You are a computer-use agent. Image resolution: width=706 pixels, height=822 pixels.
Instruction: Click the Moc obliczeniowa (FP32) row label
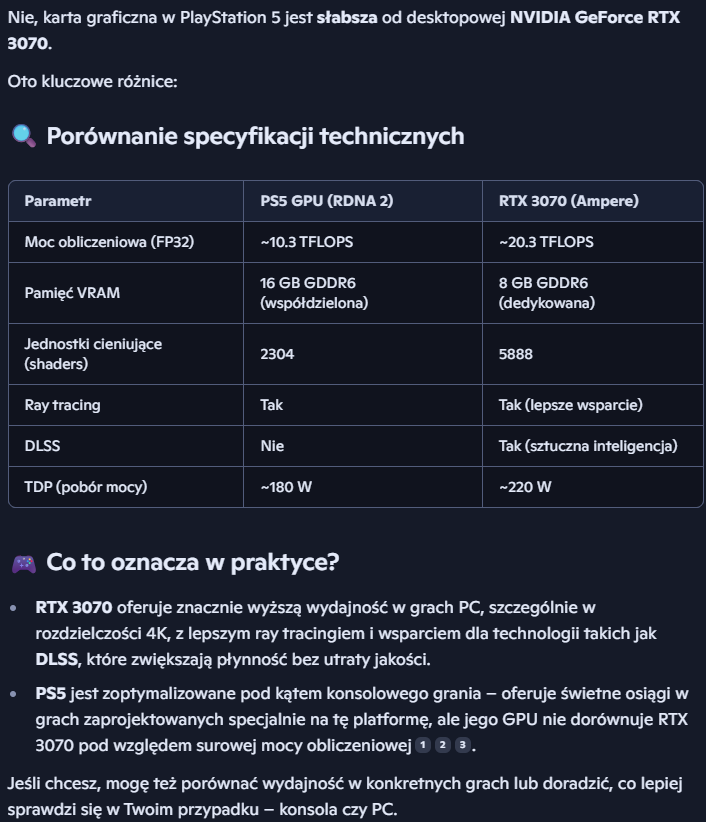[102, 242]
